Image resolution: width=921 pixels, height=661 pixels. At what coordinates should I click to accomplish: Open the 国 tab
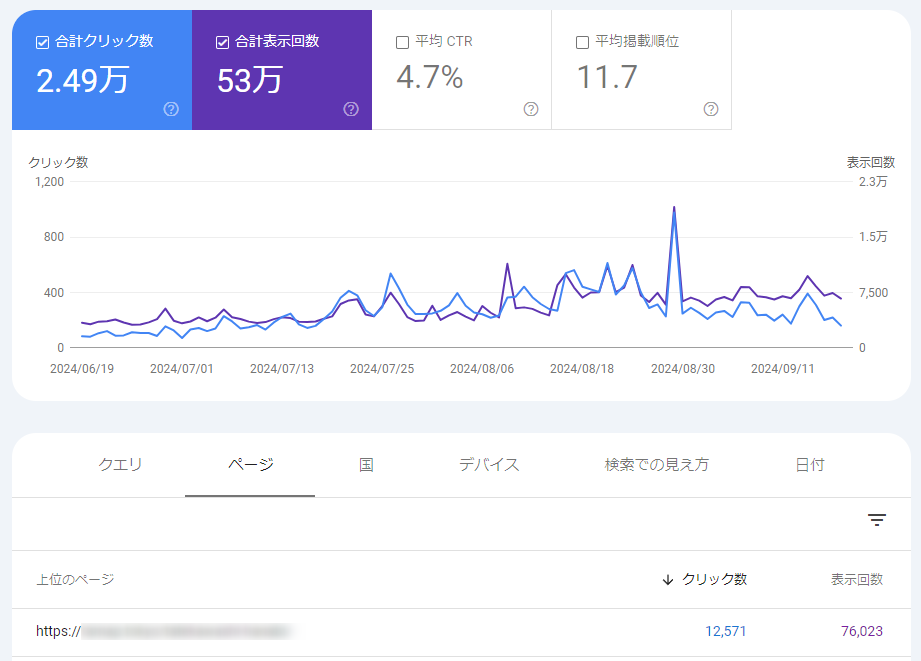pyautogui.click(x=366, y=465)
